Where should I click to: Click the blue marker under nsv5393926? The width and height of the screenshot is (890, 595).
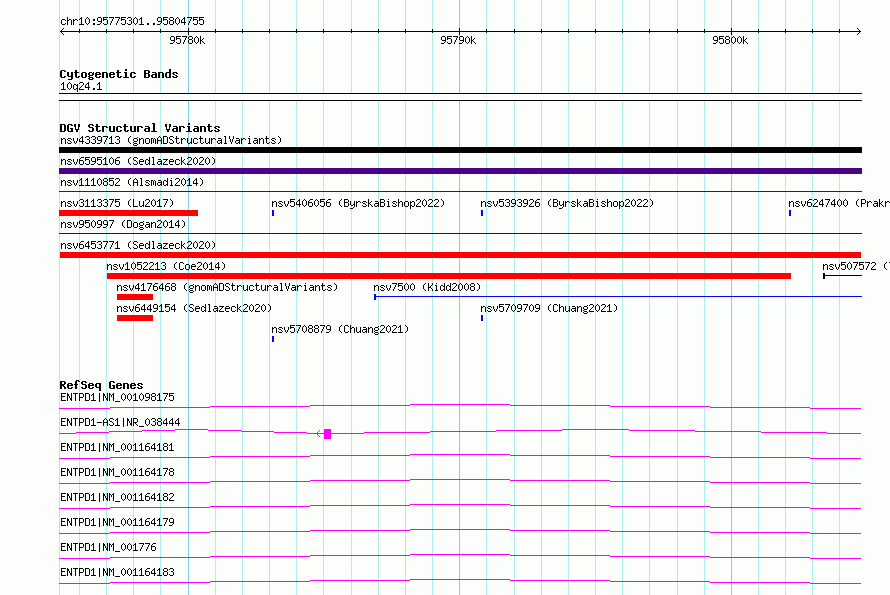482,213
